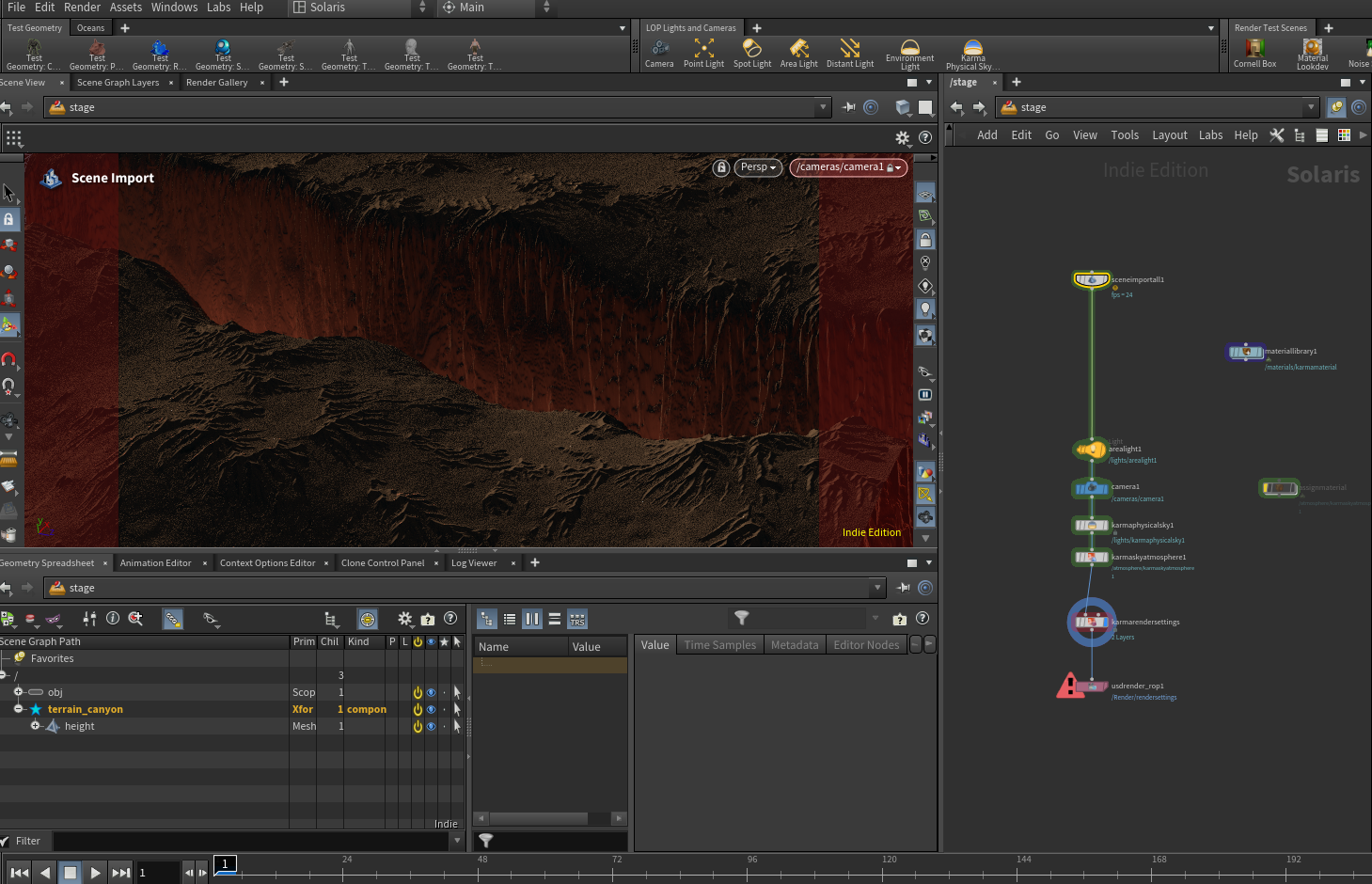Click the Distant Light shelf icon
Viewport: 1372px width, 884px height.
click(x=850, y=54)
